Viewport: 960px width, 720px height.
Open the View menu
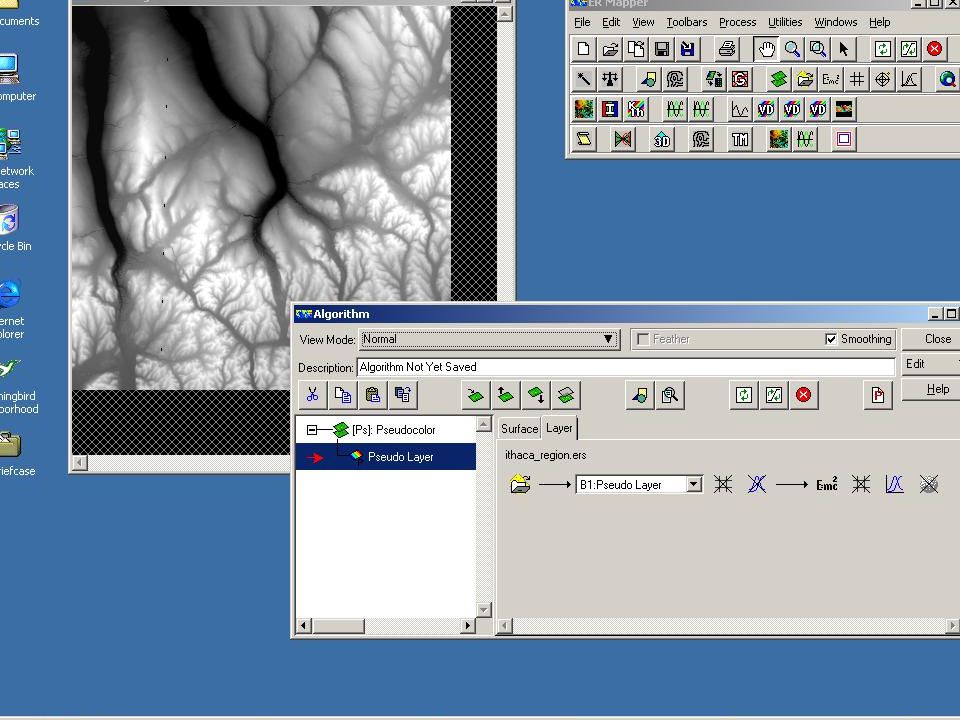click(x=643, y=22)
